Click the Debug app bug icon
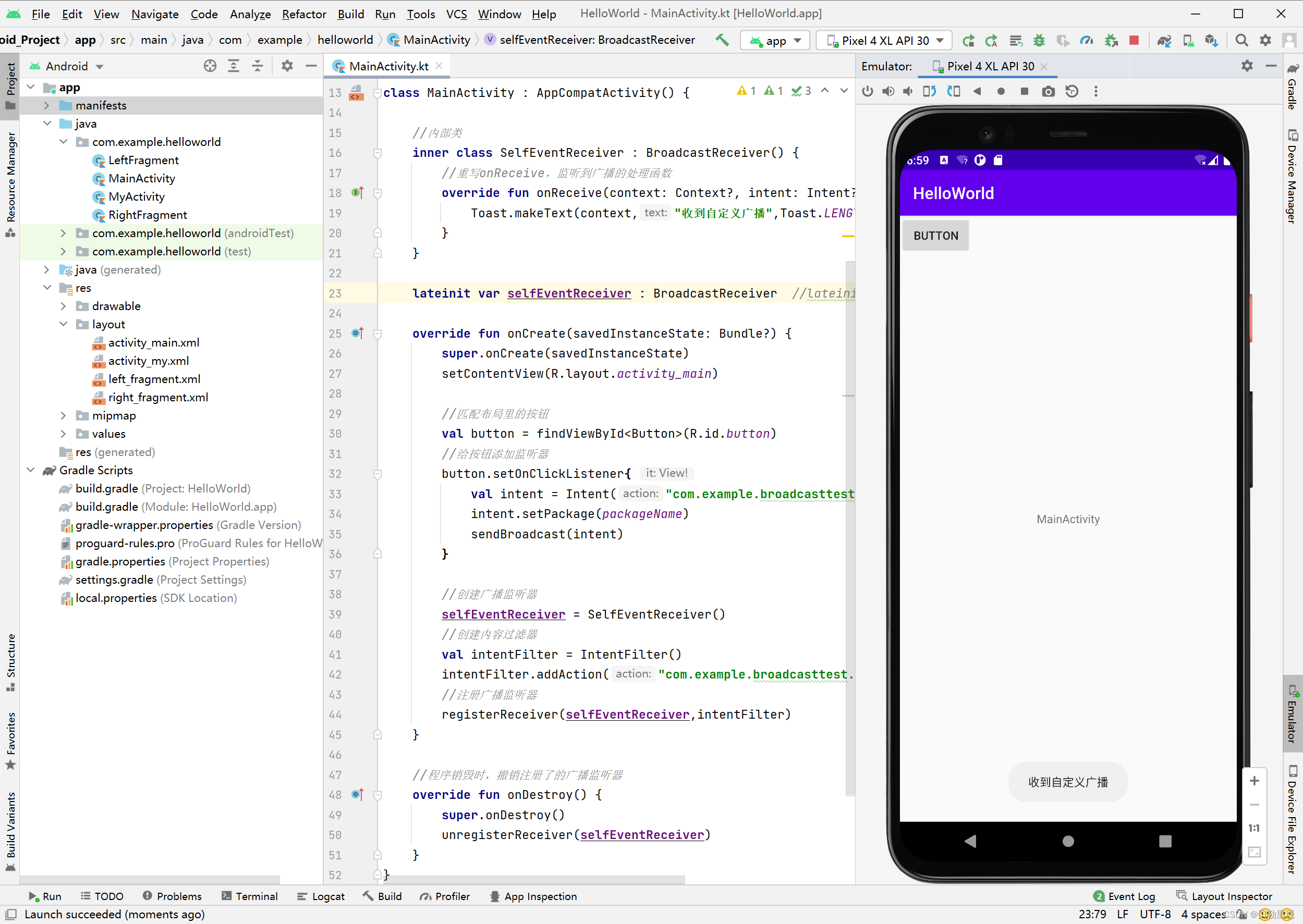This screenshot has height=924, width=1303. 1039,40
